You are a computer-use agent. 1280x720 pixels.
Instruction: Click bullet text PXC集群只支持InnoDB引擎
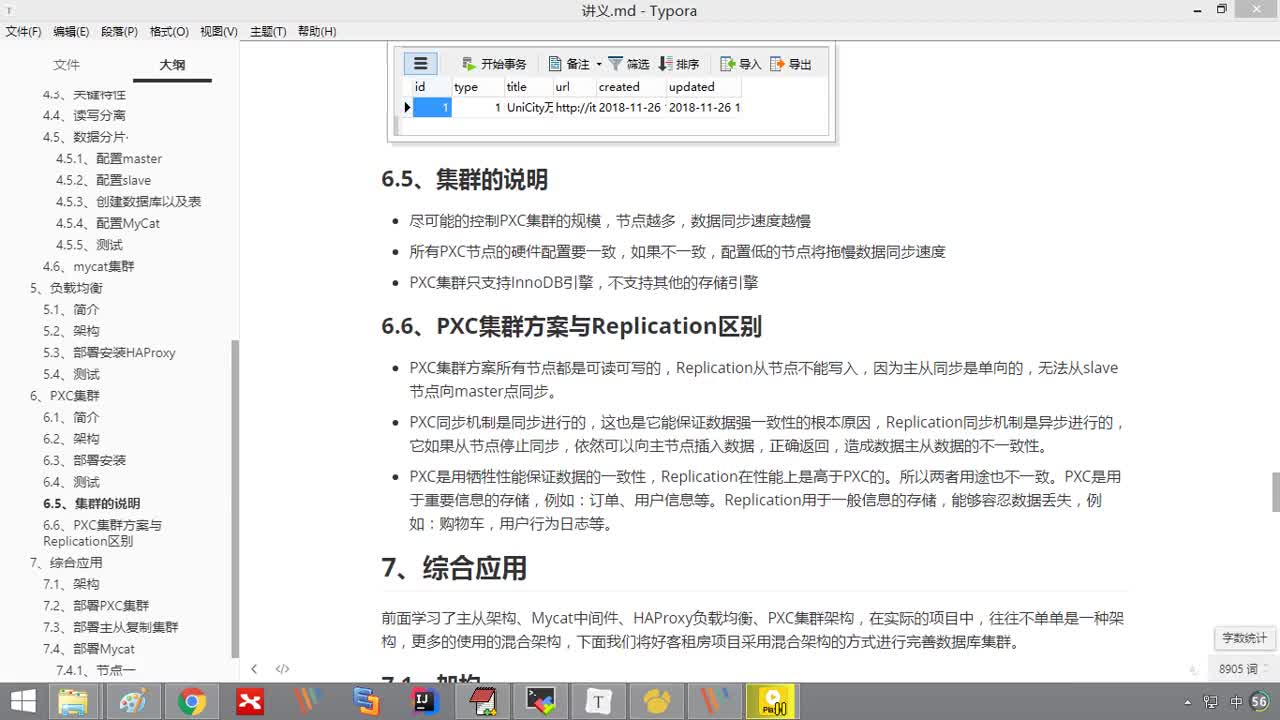pos(584,282)
